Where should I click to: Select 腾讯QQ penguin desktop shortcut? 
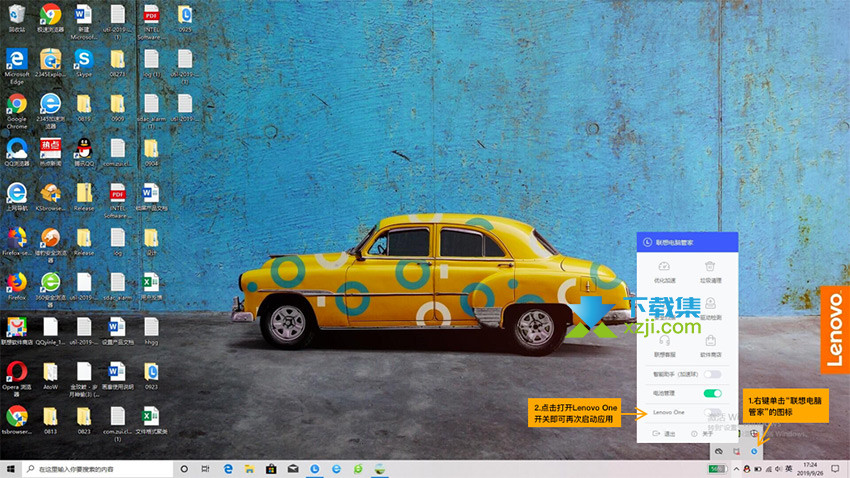click(x=83, y=152)
